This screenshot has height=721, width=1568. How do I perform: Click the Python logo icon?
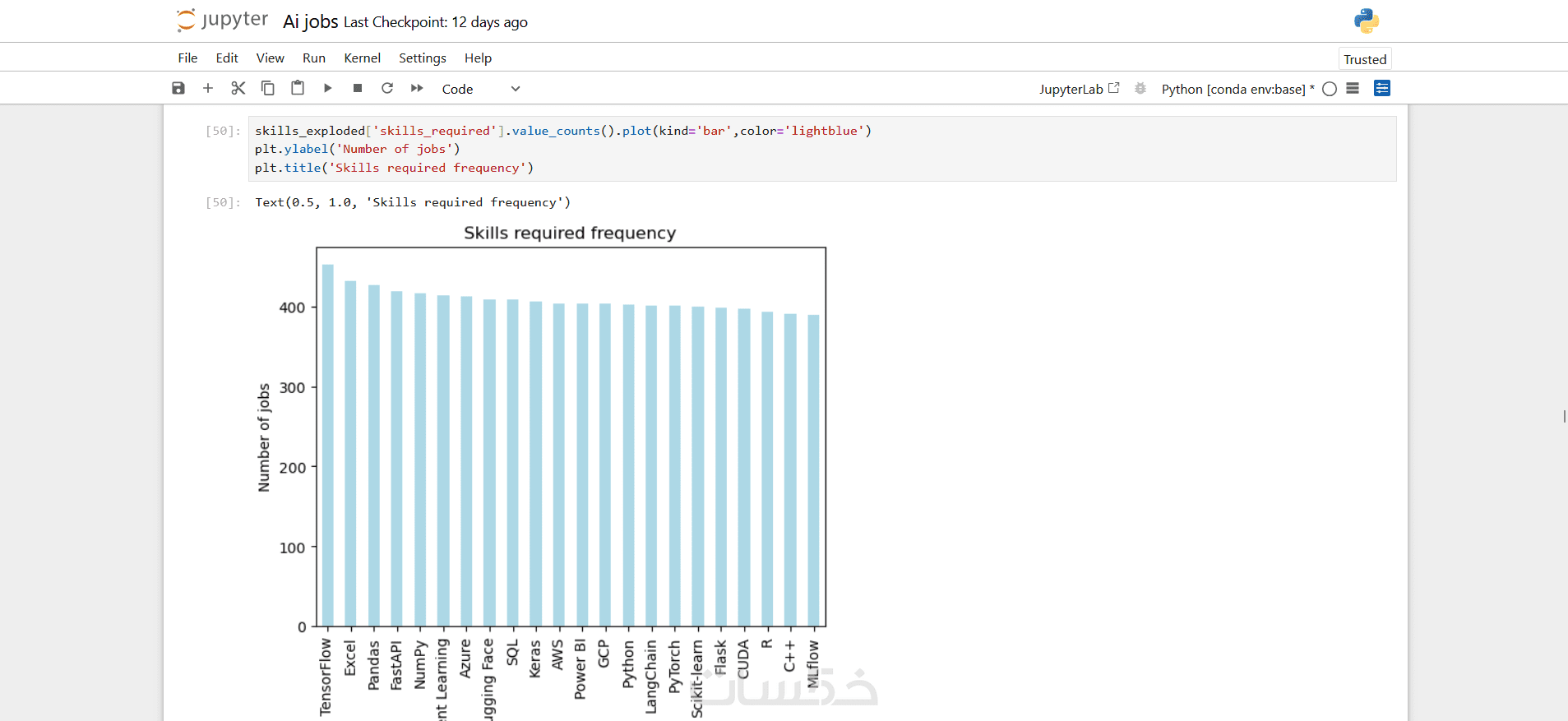pyautogui.click(x=1367, y=21)
